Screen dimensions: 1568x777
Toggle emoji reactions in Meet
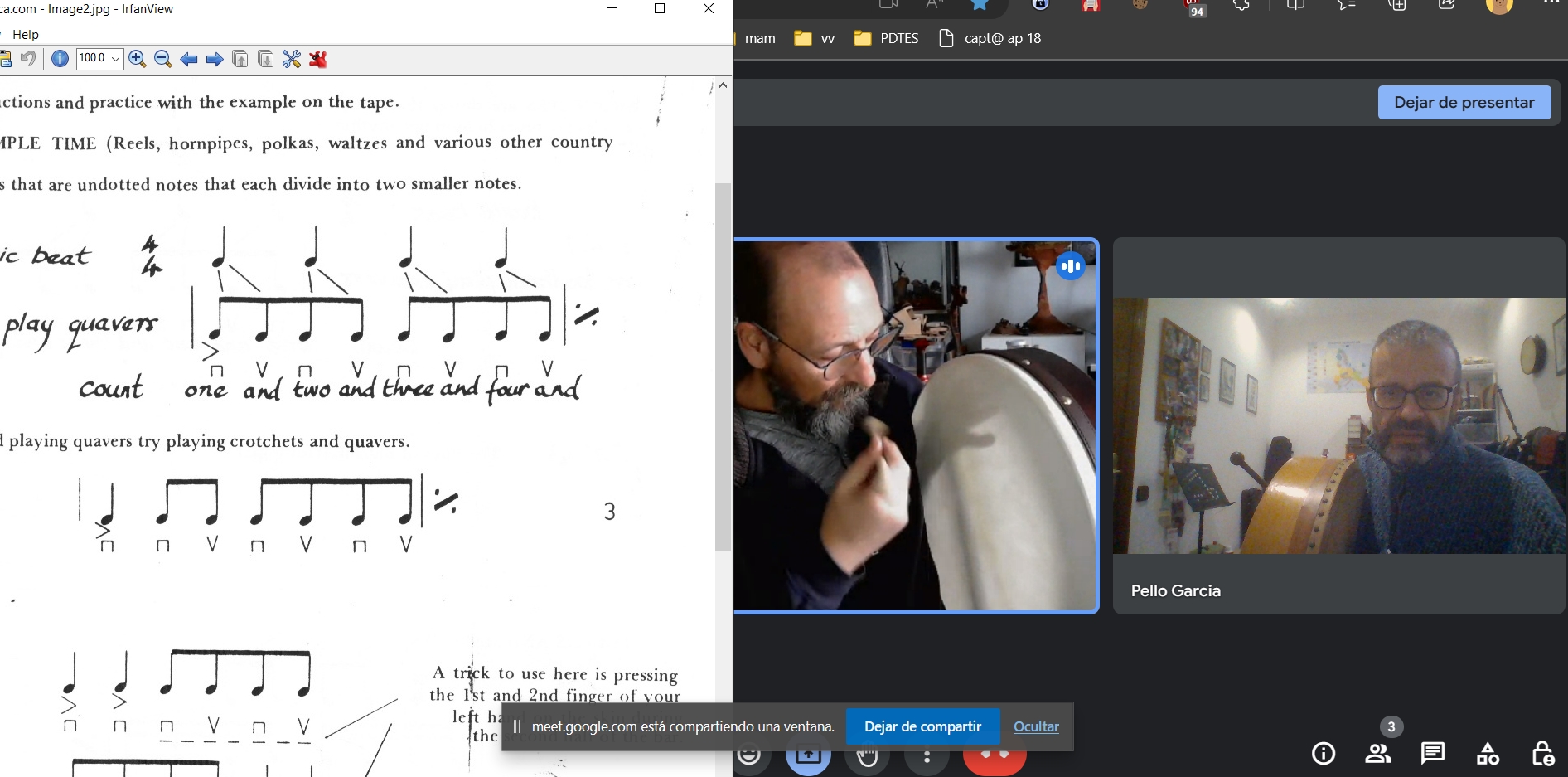tap(750, 755)
